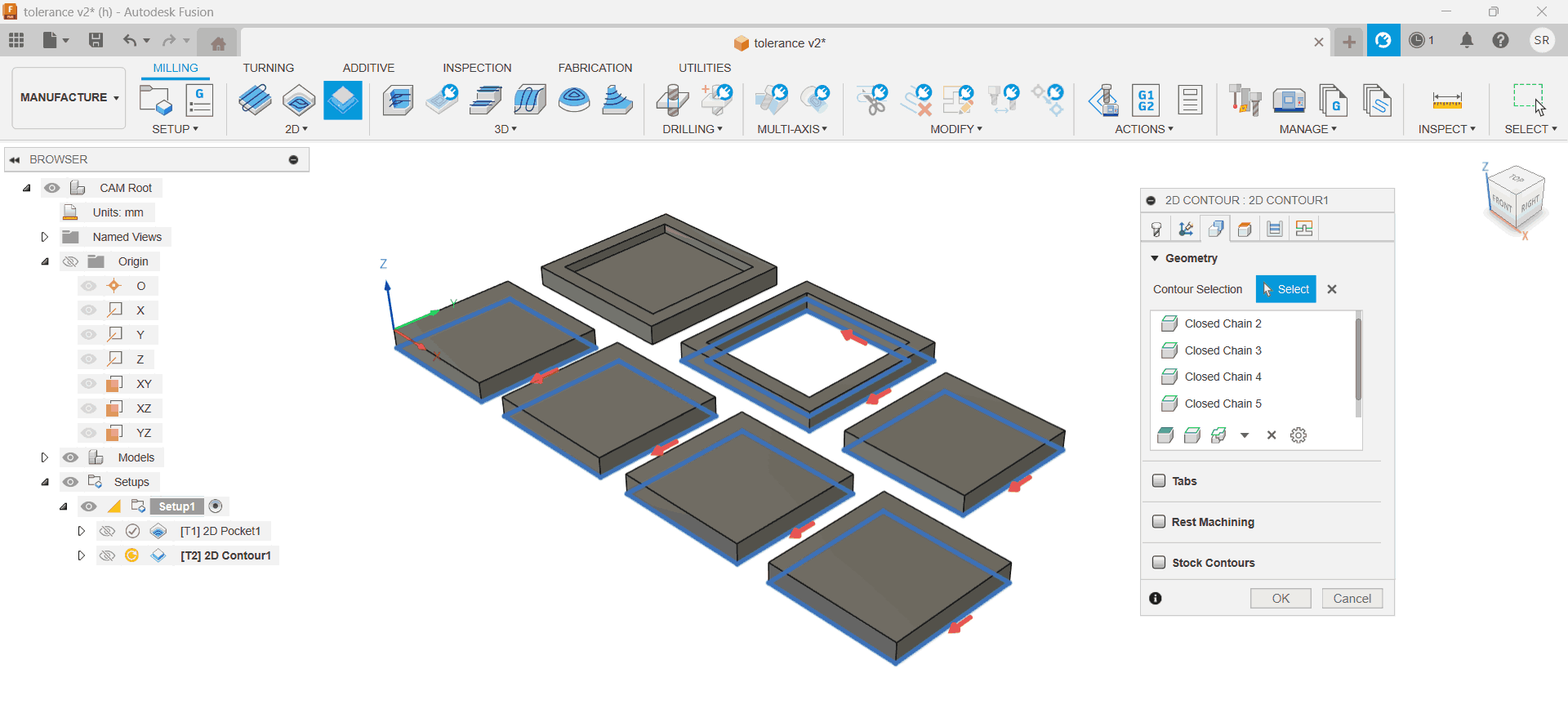Click OK in the 2D Contour dialog
Viewport: 1568px width, 709px height.
(x=1281, y=598)
